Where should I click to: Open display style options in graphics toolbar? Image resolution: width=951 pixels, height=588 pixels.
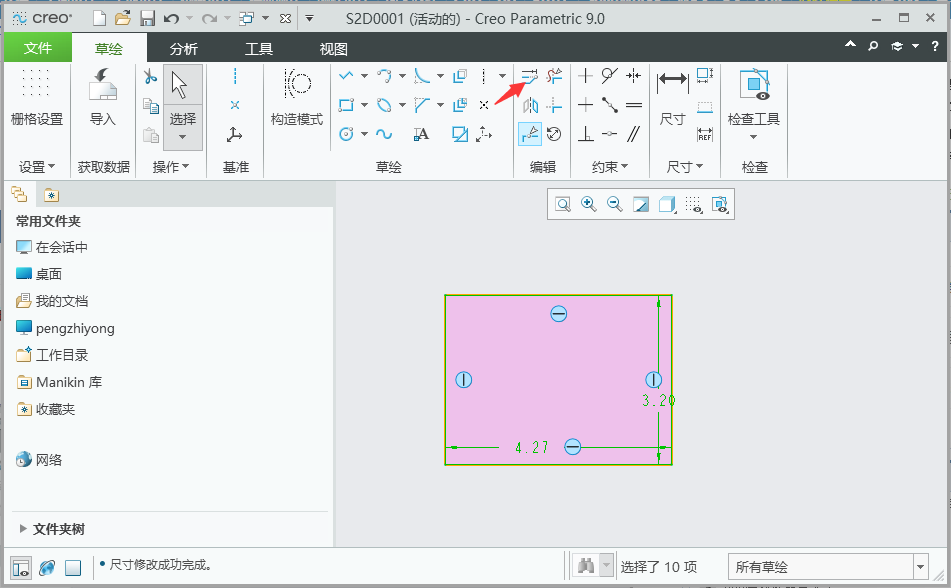point(667,204)
